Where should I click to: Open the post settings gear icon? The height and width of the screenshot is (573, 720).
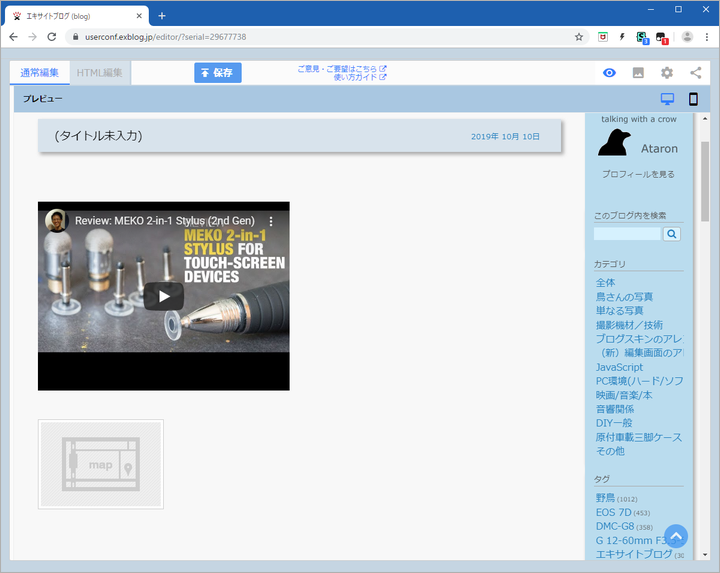pos(667,73)
